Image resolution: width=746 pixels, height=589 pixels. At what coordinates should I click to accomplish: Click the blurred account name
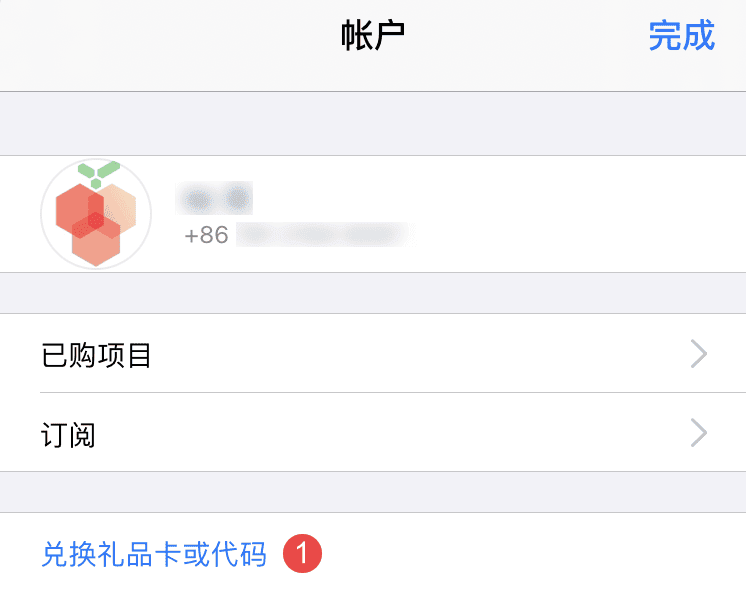pos(213,198)
